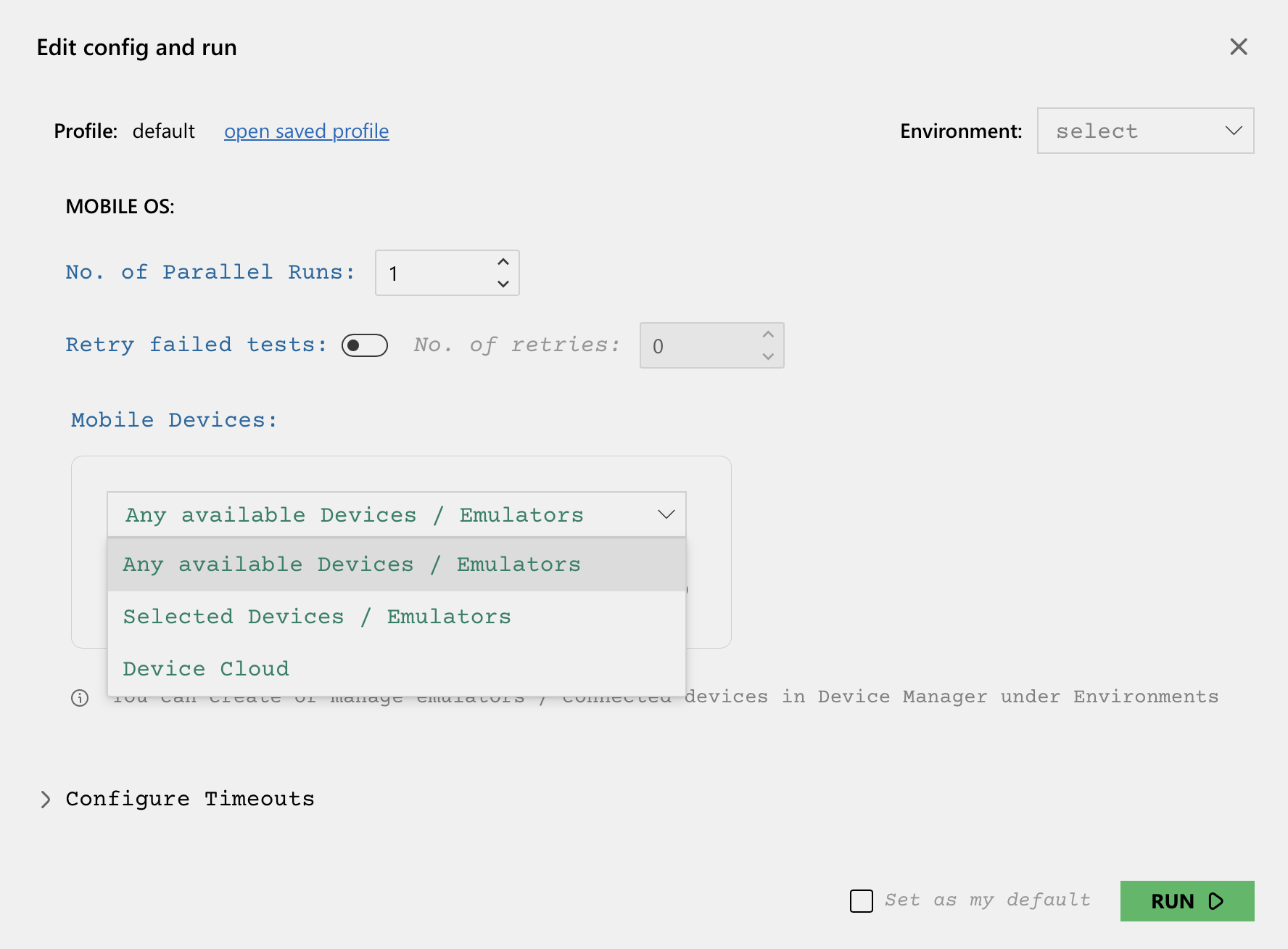Image resolution: width=1288 pixels, height=949 pixels.
Task: Open the Any available Devices / Emulators dropdown
Action: coord(396,514)
